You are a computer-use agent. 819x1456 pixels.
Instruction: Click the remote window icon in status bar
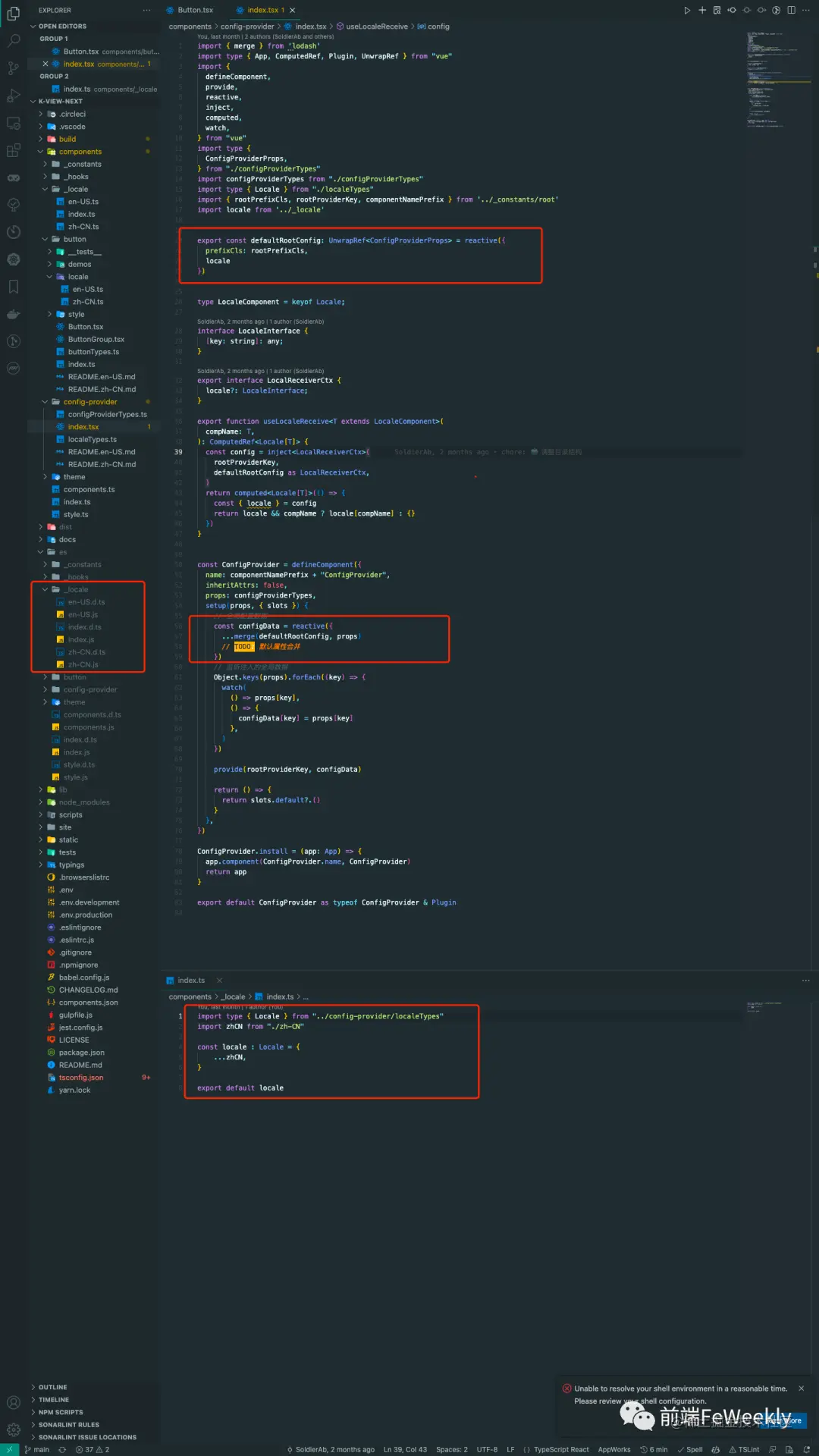9,1449
